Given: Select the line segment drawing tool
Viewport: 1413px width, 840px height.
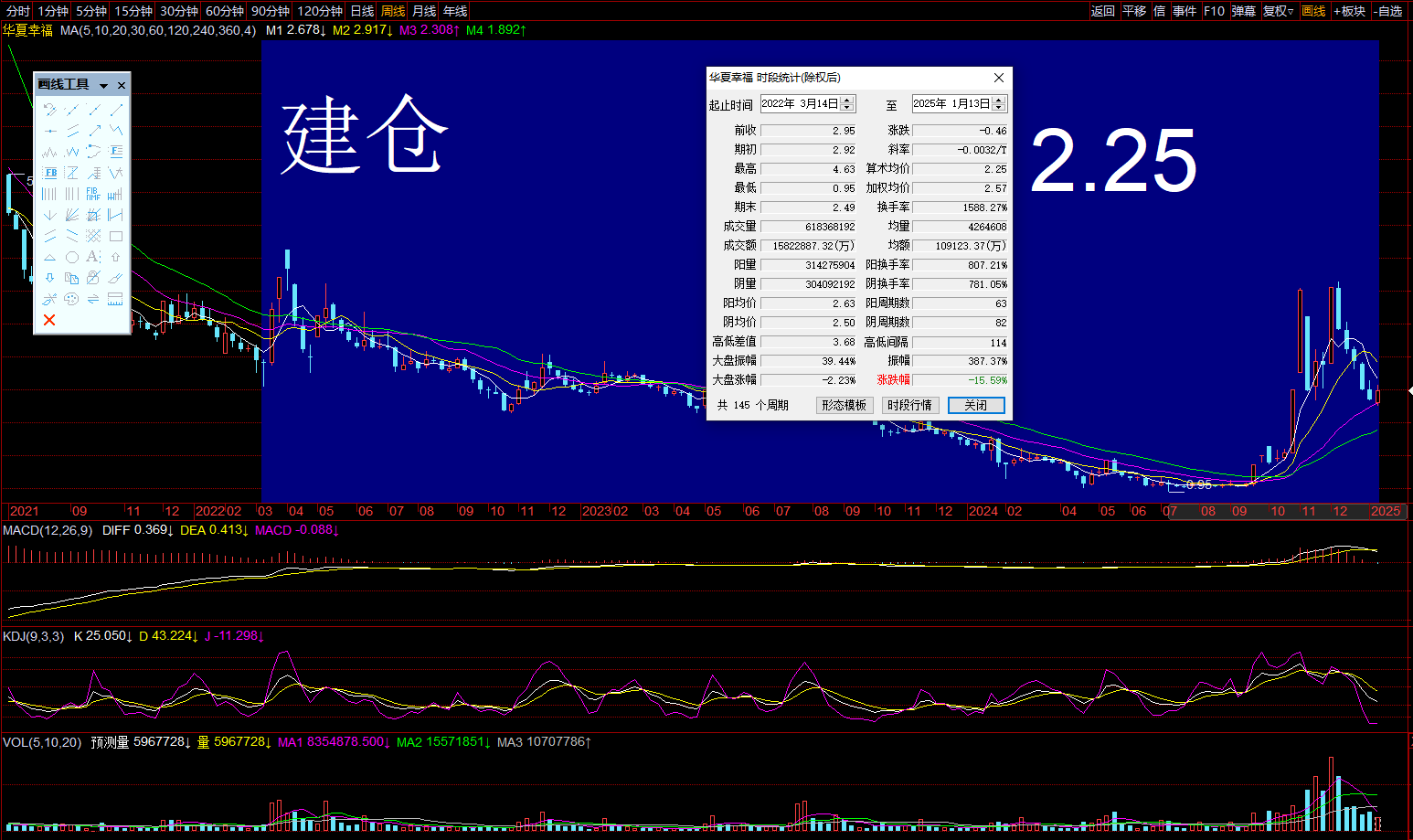Looking at the screenshot, I should click(x=116, y=110).
